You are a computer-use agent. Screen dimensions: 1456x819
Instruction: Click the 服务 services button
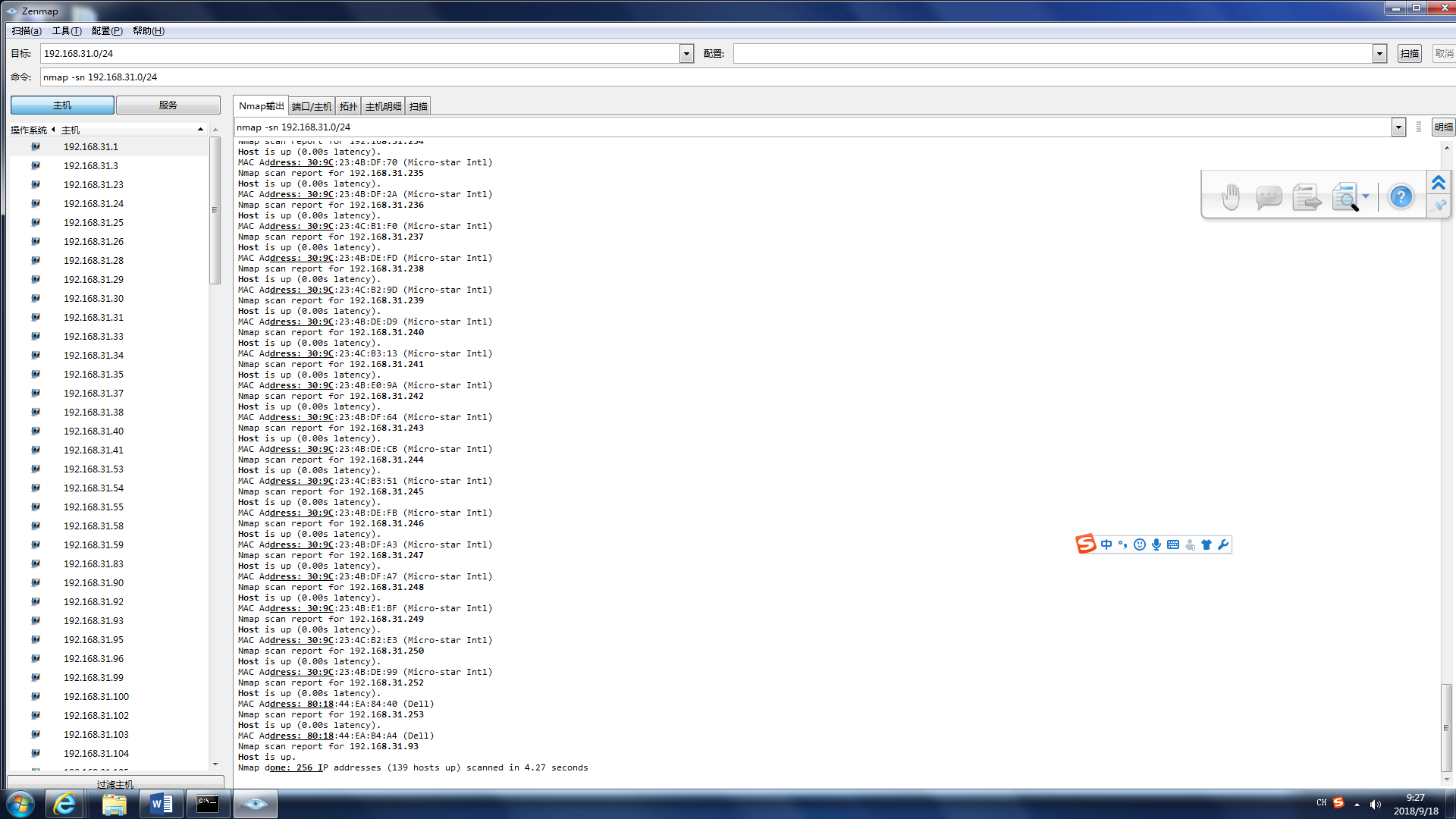[x=168, y=105]
